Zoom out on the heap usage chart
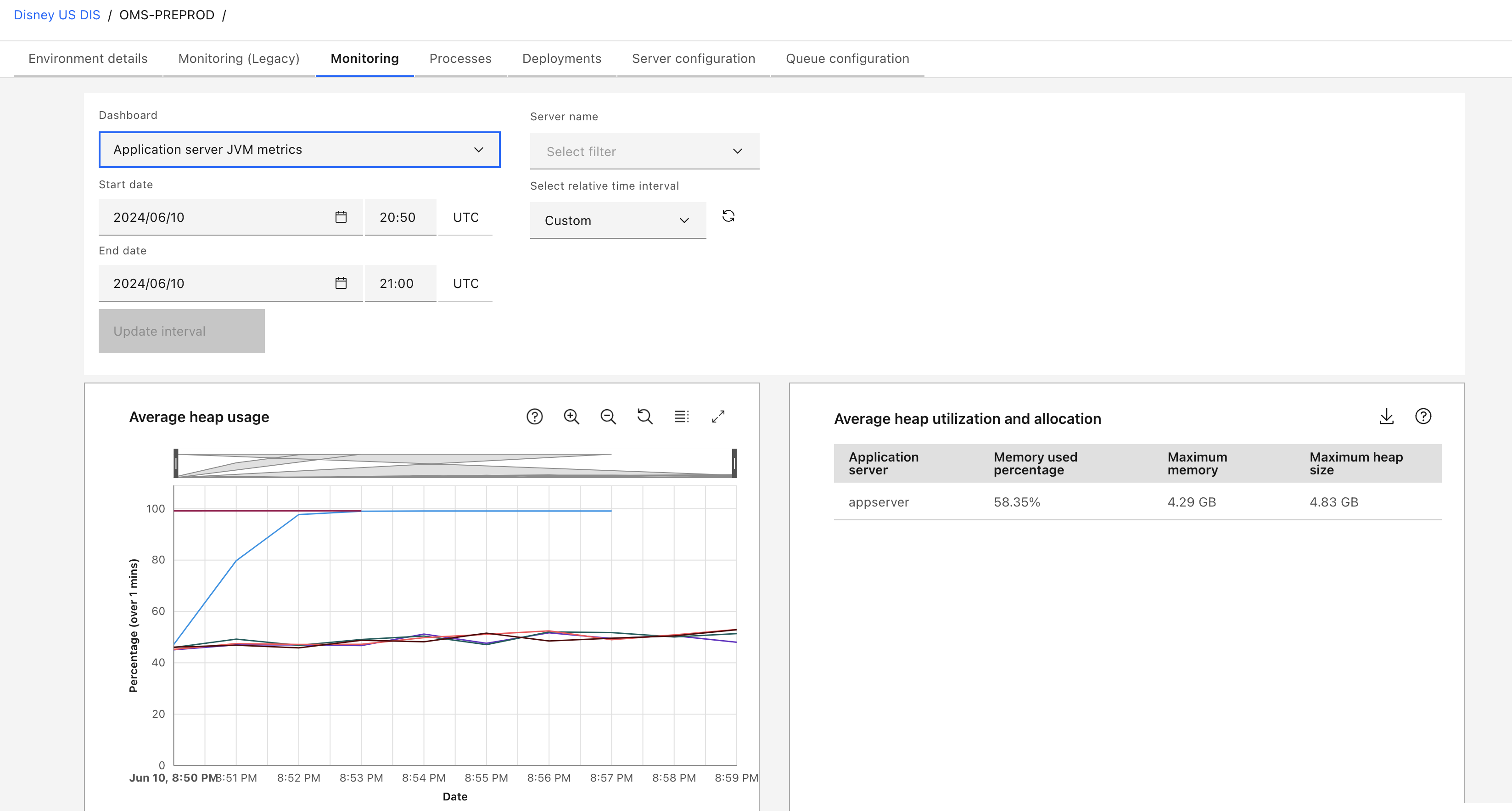Screen dimensions: 1512x811 point(608,417)
